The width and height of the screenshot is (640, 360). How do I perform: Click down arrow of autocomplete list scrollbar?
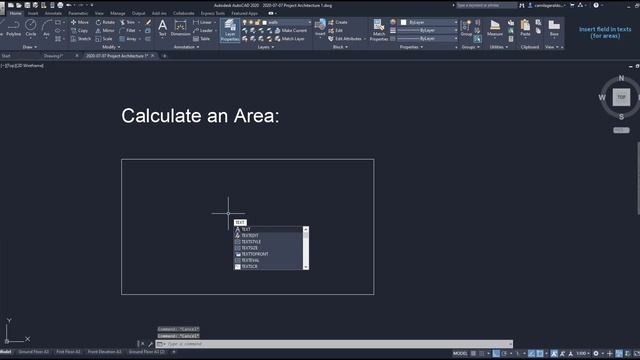306,267
